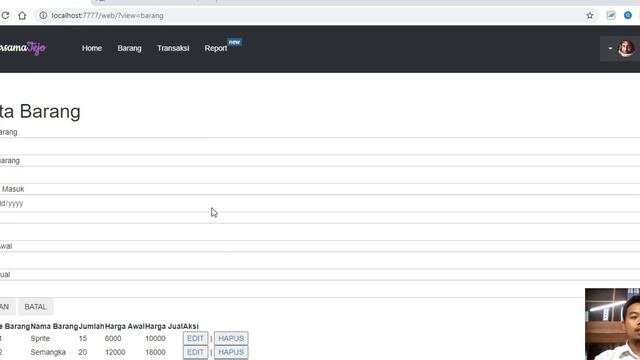Open the blue circular extension icon
640x360 pixels.
[628, 16]
